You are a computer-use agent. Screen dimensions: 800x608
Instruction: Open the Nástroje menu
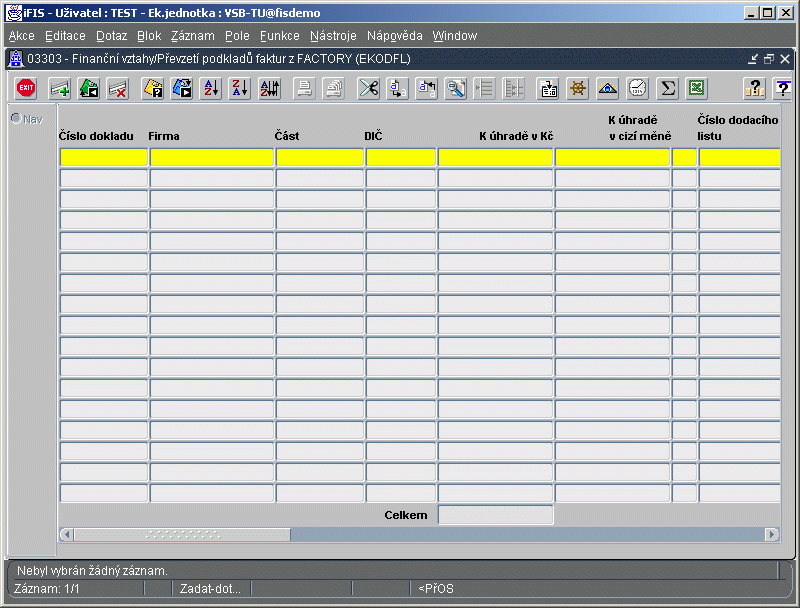333,36
